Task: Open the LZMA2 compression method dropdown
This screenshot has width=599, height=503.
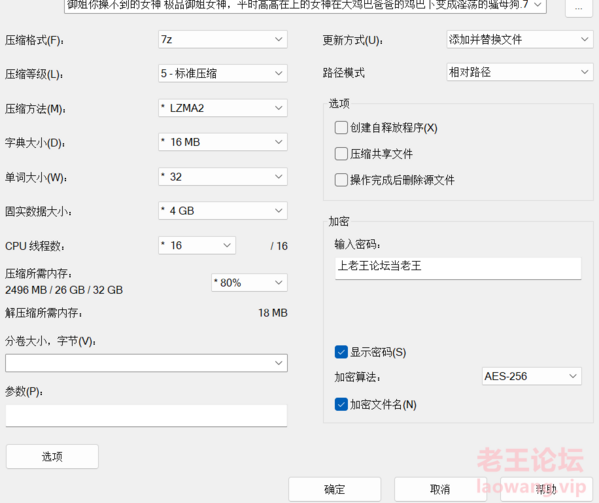Action: [x=223, y=108]
